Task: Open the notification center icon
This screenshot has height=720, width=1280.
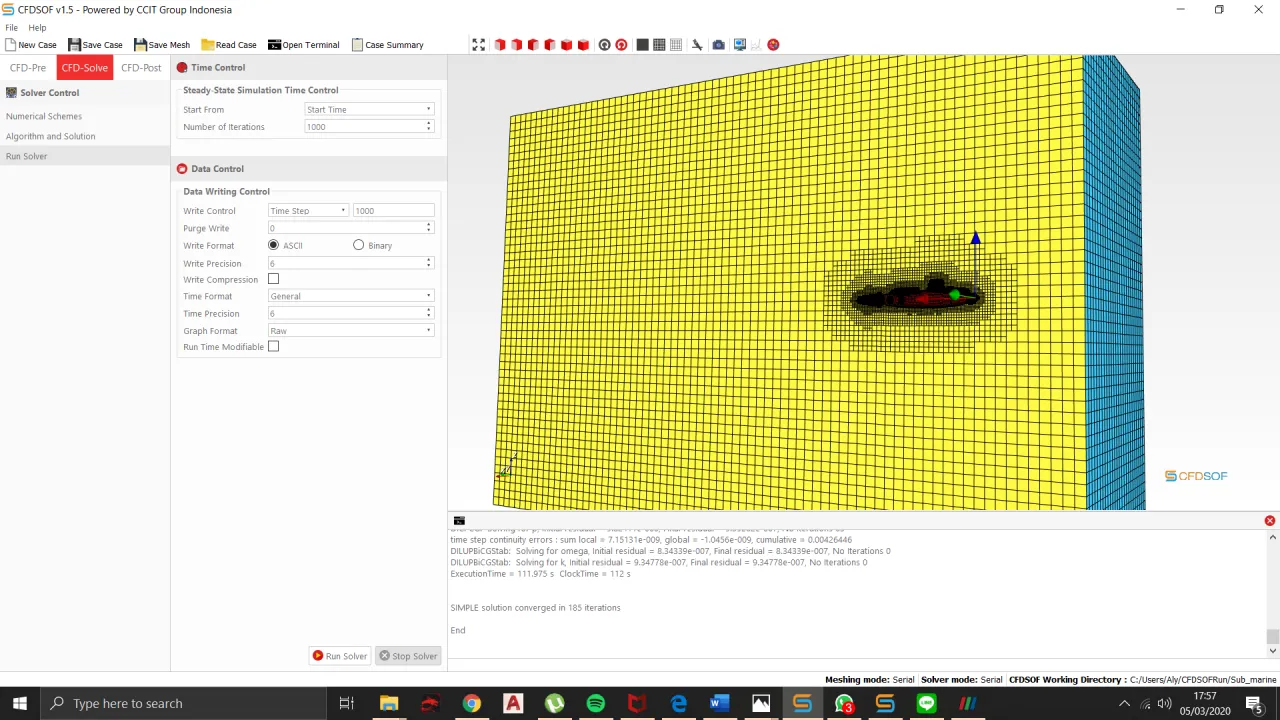Action: (1253, 704)
